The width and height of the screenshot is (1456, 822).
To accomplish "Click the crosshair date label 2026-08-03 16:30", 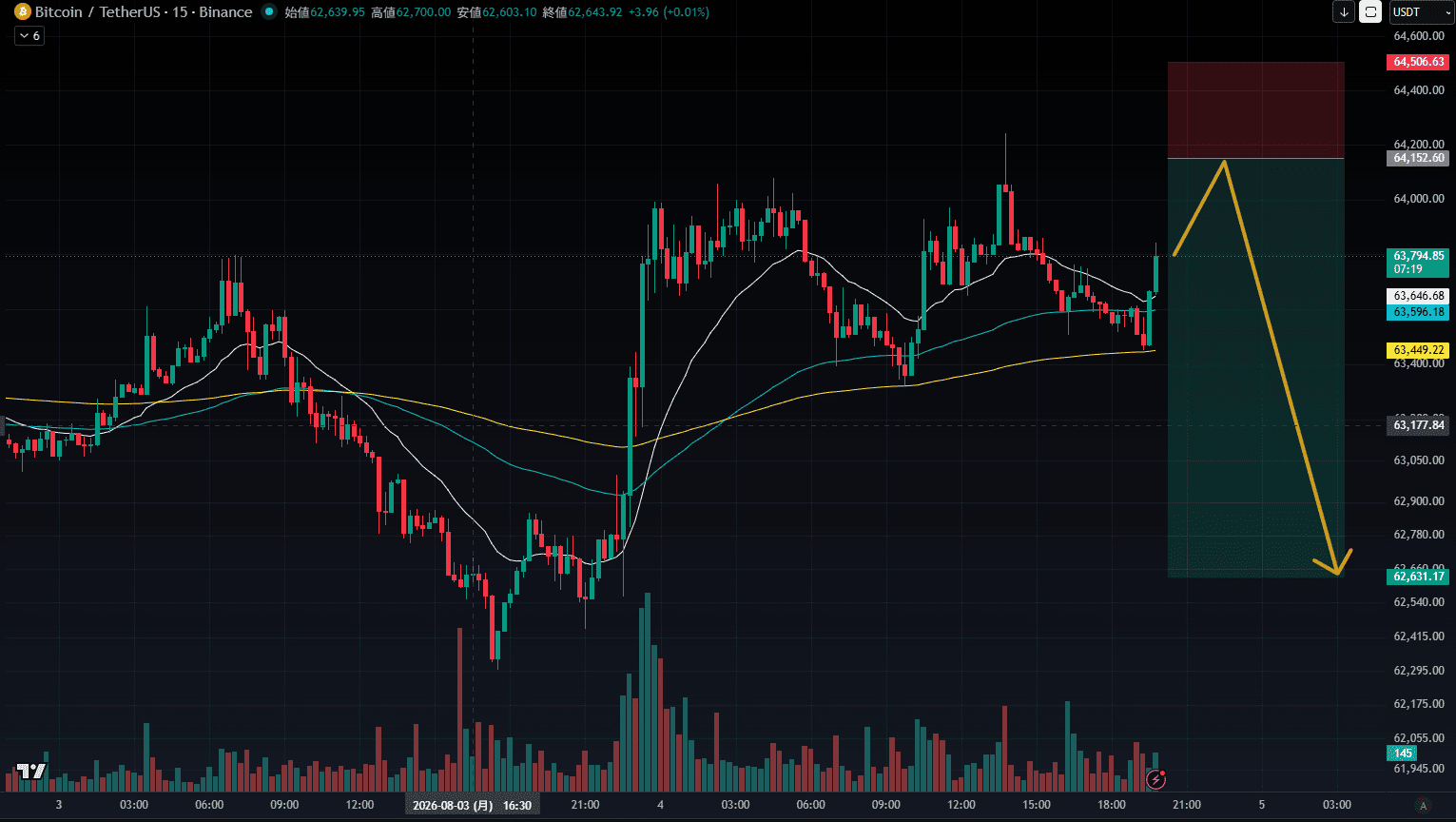I will 472,805.
